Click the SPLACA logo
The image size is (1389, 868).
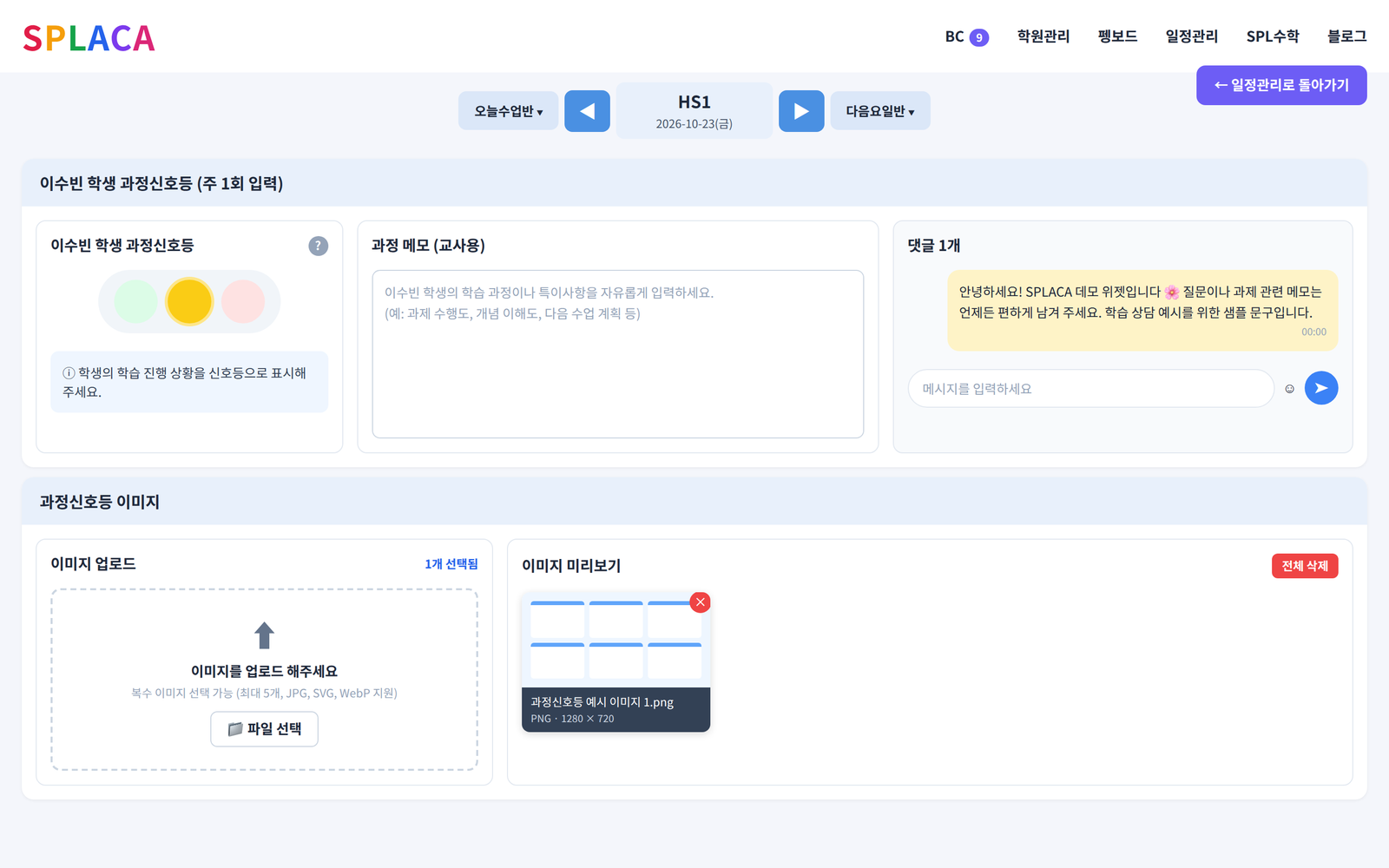(89, 38)
